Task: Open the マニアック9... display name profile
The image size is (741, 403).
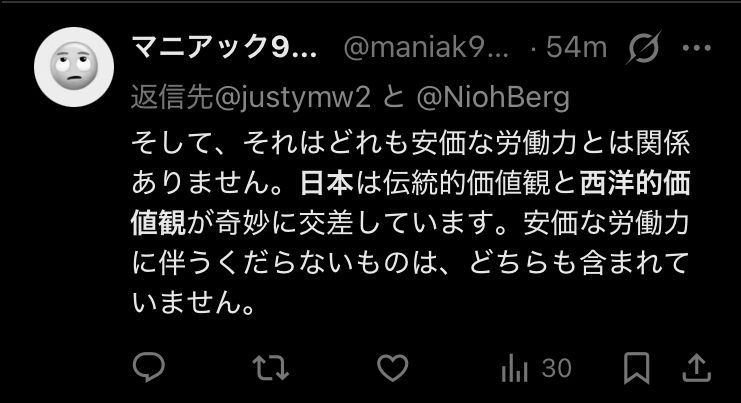Action: 224,48
